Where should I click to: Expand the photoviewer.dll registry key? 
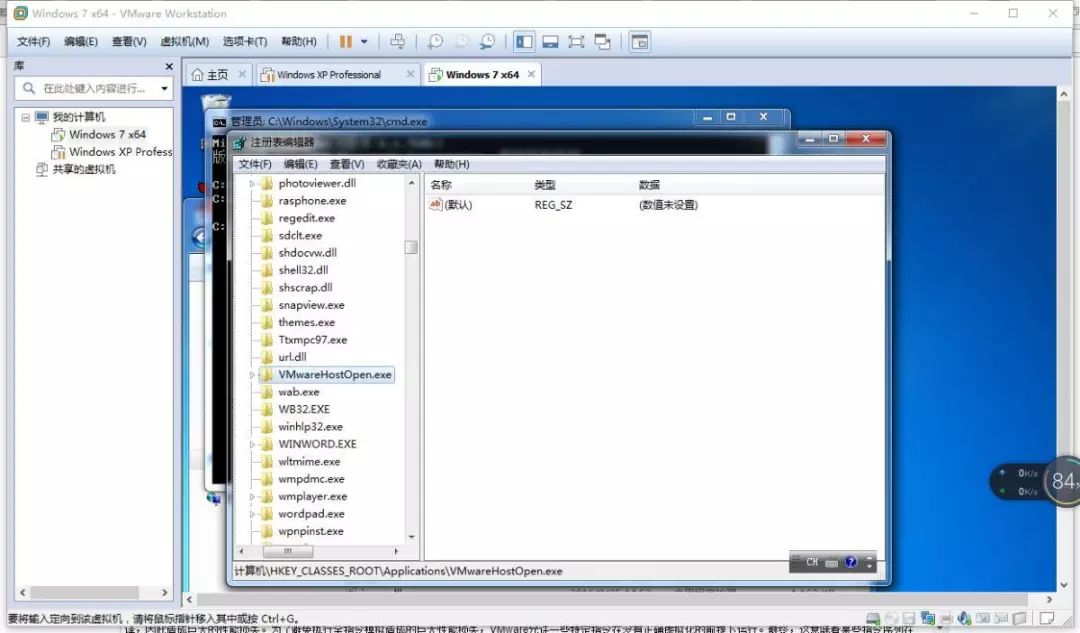(x=252, y=184)
